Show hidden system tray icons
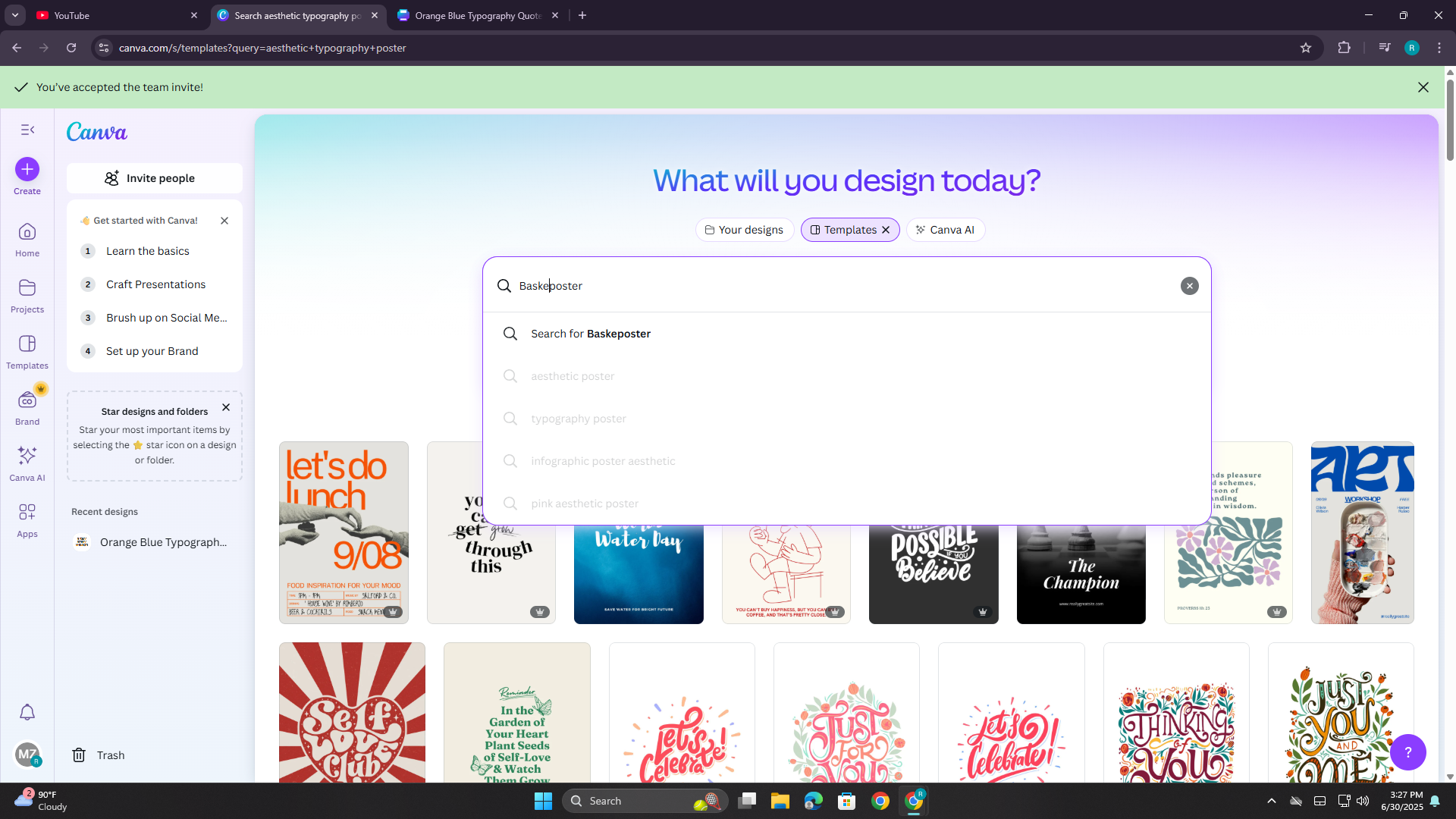 coord(1272,801)
